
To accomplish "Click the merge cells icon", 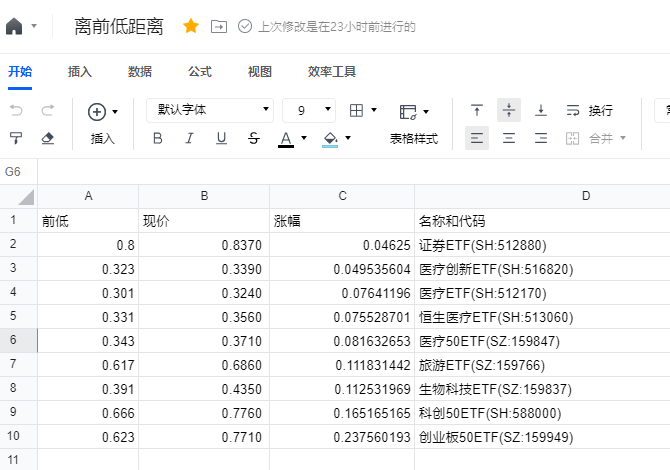I will pyautogui.click(x=573, y=138).
